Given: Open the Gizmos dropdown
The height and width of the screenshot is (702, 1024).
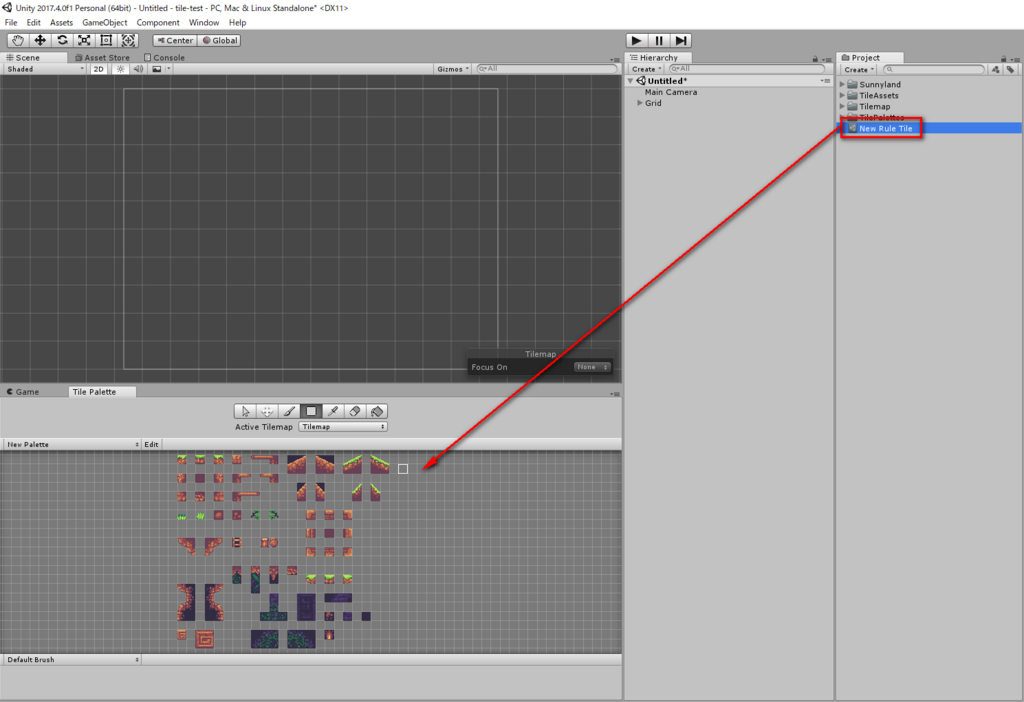Looking at the screenshot, I should [x=453, y=69].
